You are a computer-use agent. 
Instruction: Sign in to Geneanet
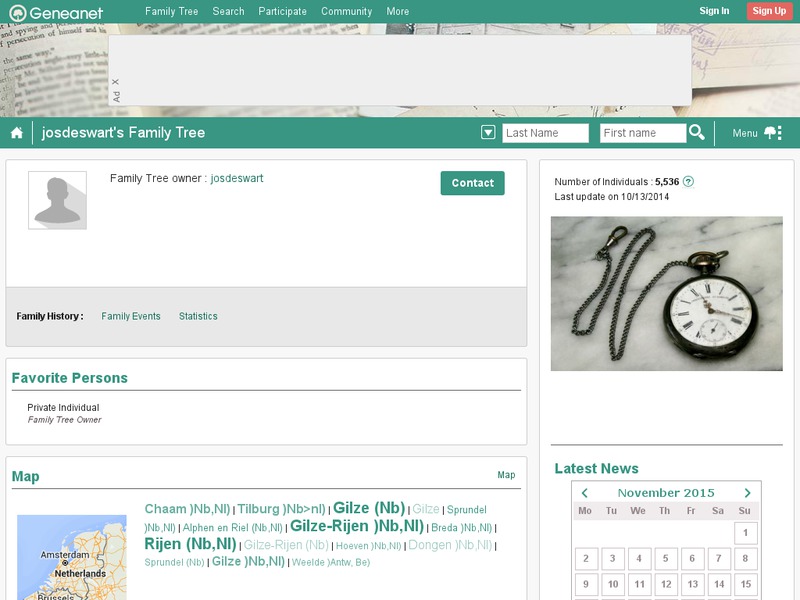click(714, 11)
